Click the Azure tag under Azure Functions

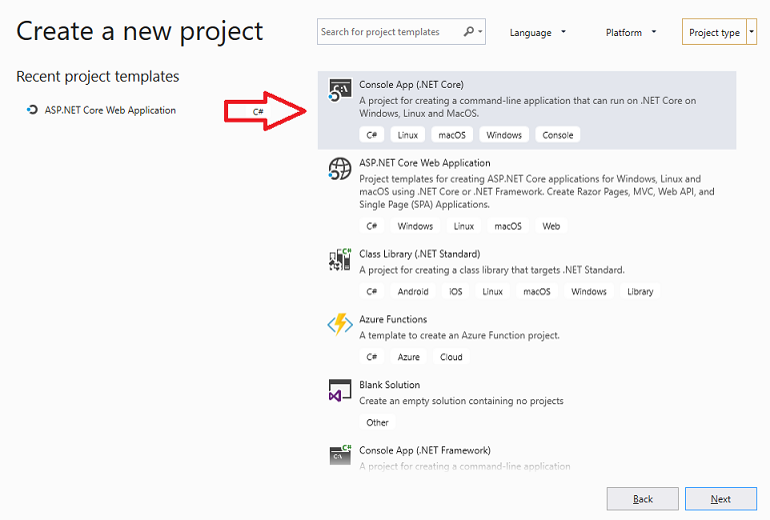409,357
